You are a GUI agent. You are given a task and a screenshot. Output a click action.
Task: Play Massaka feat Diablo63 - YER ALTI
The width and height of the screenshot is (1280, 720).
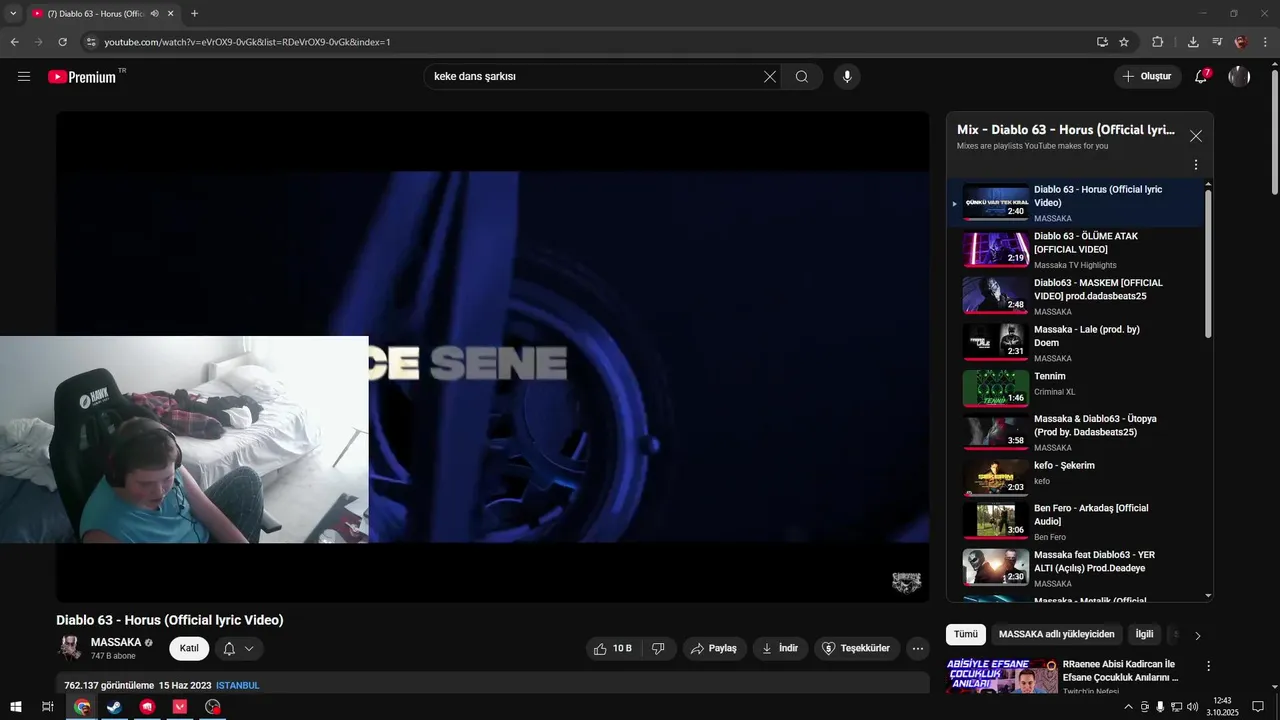1076,567
